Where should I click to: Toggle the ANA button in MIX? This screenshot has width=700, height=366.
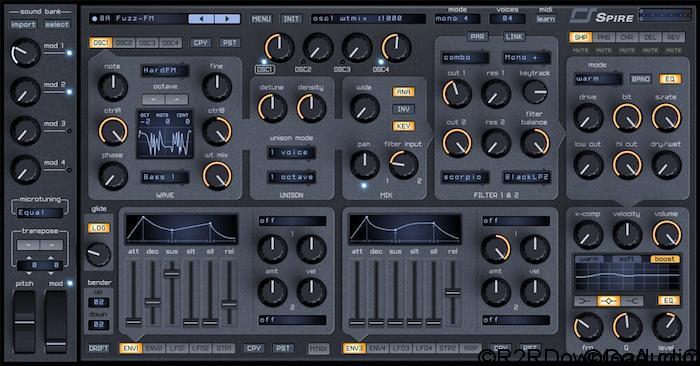point(403,92)
